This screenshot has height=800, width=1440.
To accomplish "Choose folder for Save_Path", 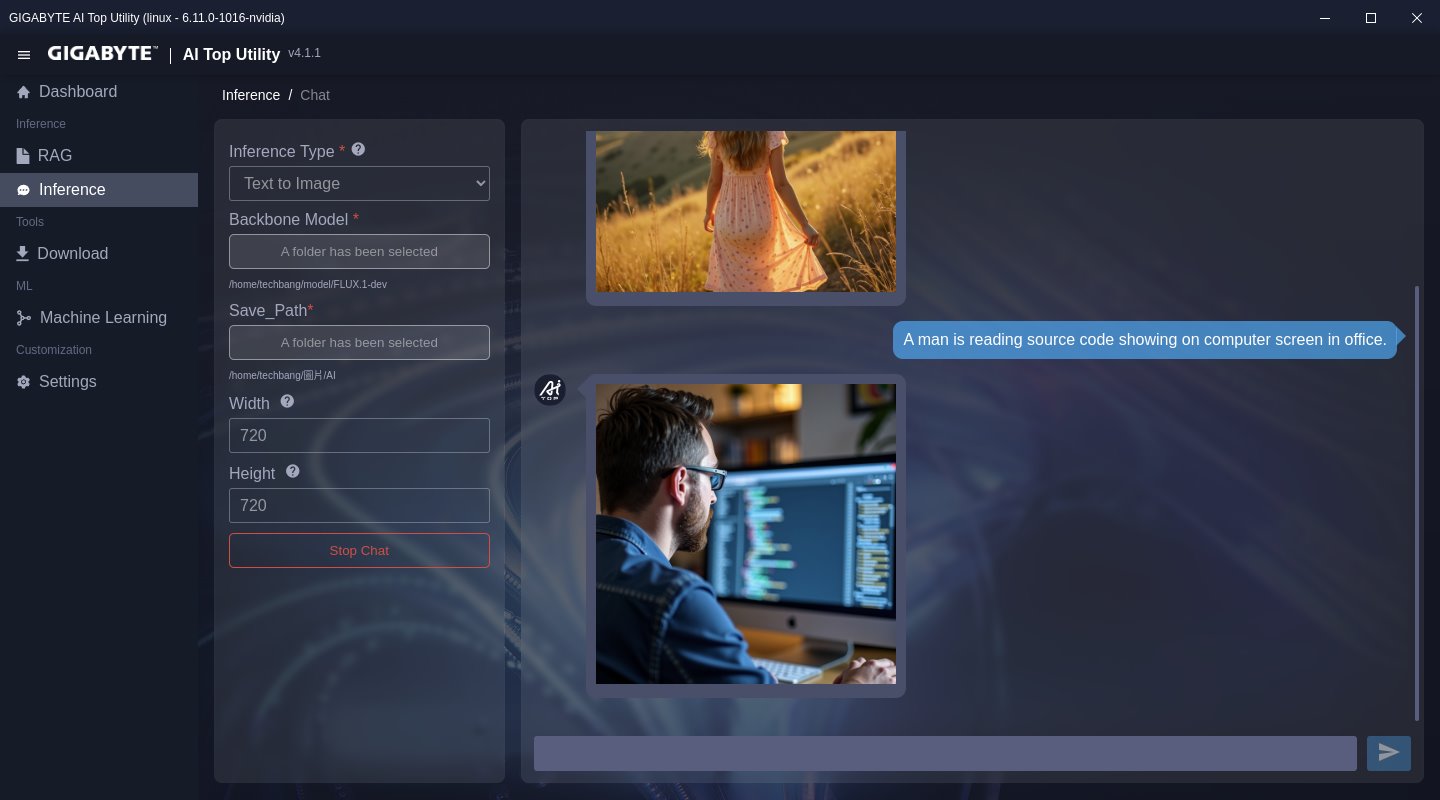I will (359, 343).
